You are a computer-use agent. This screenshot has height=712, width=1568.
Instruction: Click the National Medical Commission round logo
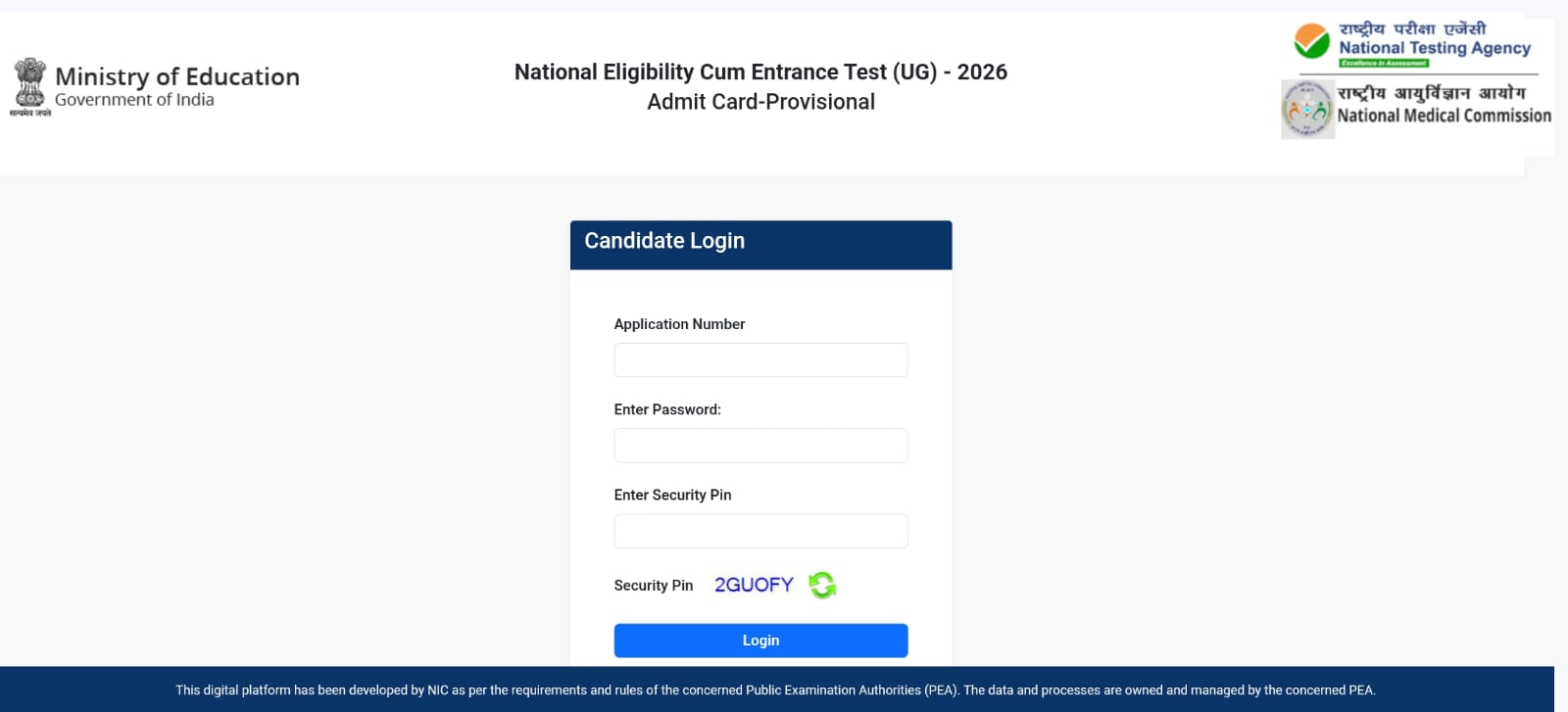1307,109
